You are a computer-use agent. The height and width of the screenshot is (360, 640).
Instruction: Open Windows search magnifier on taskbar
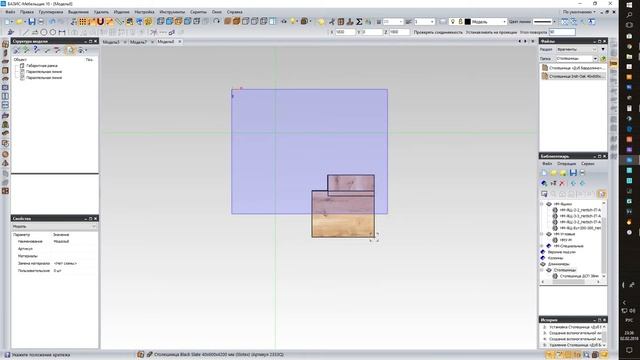coord(629,15)
